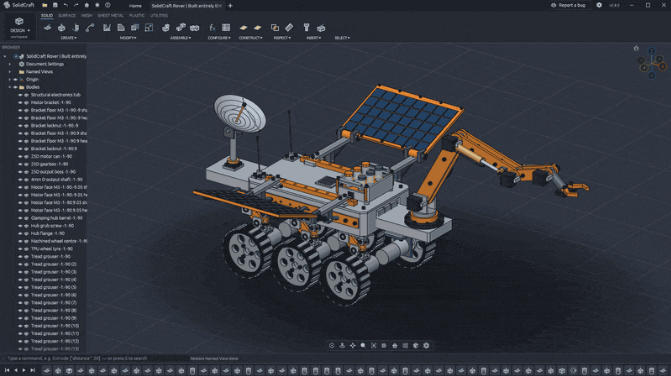Toggle visibility of the Bodies folder

(x=15, y=87)
